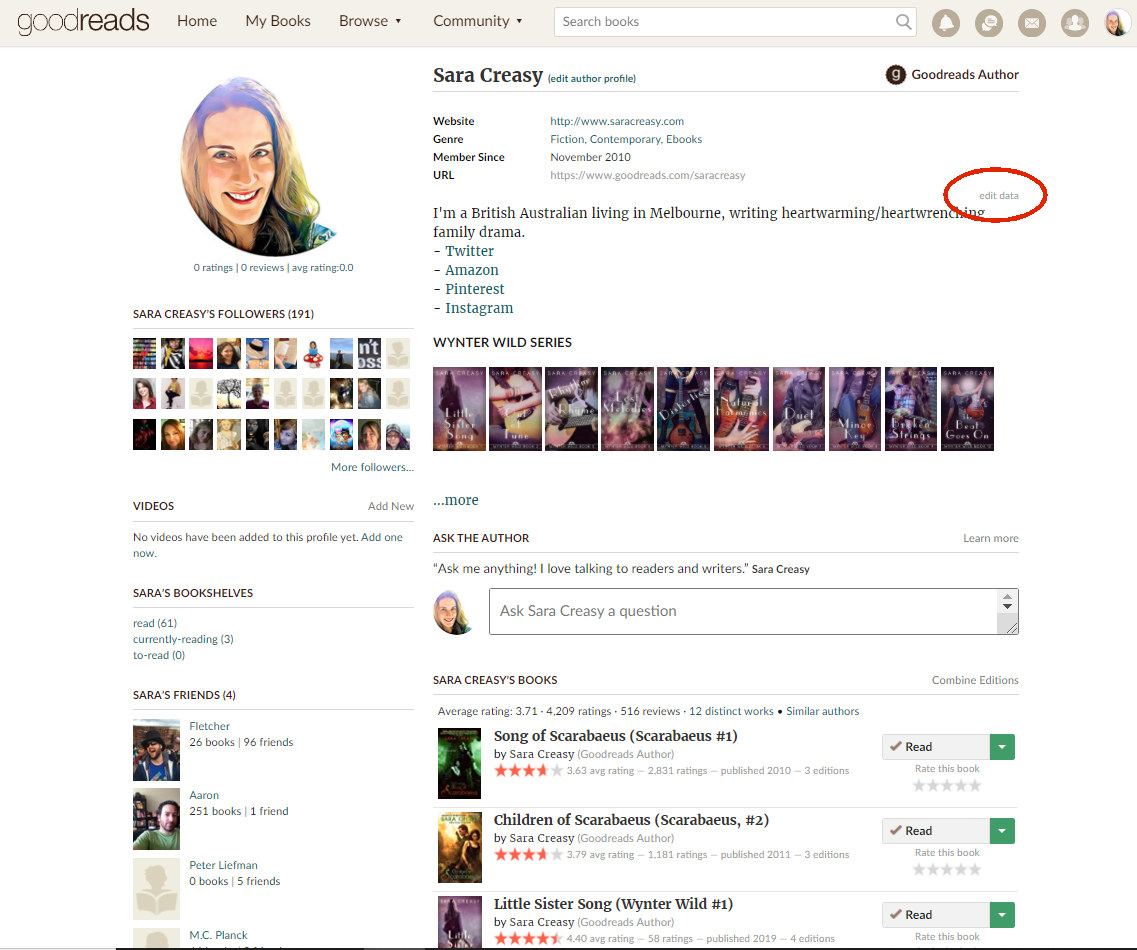
Task: Open the Community menu
Action: pos(477,21)
